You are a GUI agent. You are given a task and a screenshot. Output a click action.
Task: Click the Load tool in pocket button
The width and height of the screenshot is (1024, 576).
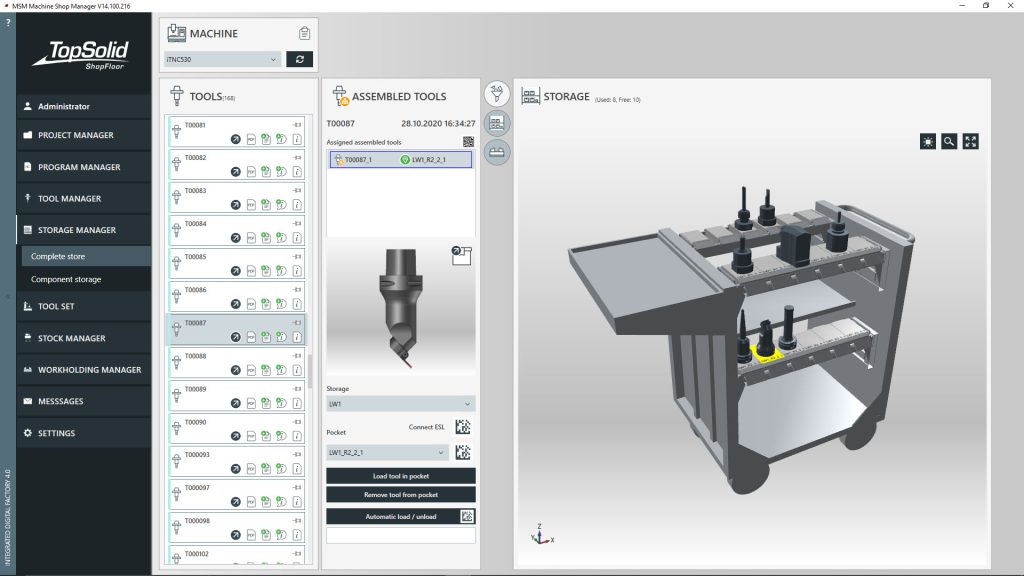(401, 474)
